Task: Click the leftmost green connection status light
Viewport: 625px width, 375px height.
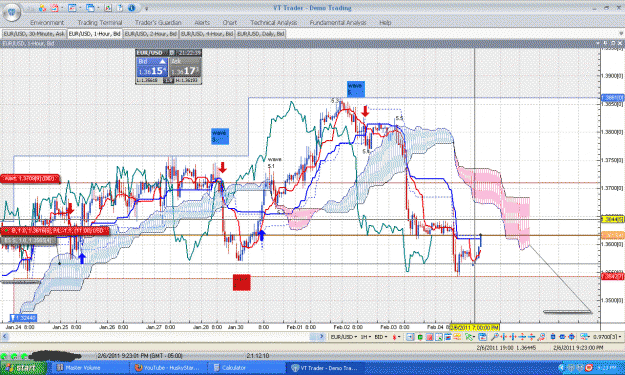Action: point(4,356)
